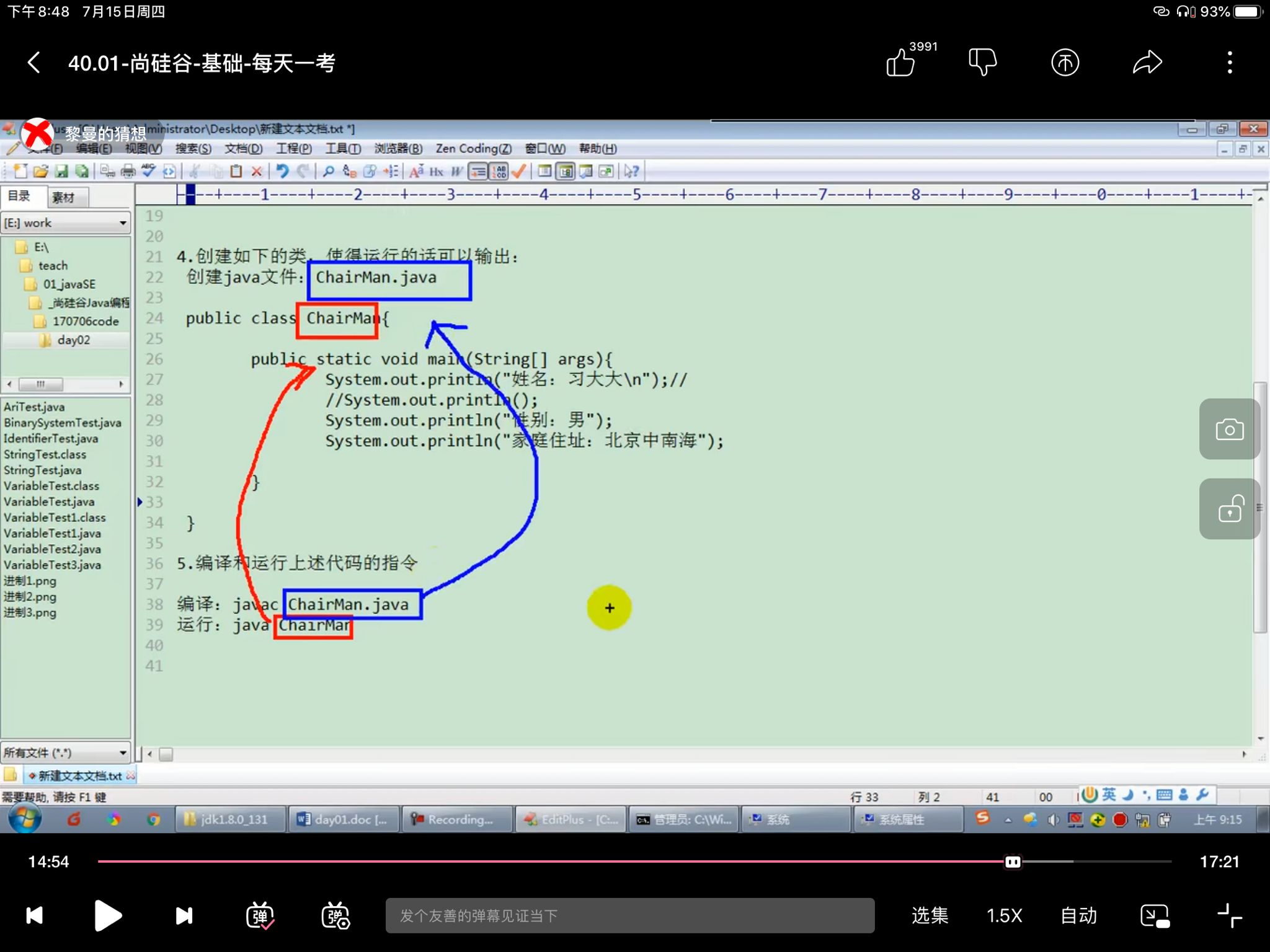This screenshot has width=1270, height=952.
Task: Expand the [E:] work drive dropdown
Action: pos(66,223)
